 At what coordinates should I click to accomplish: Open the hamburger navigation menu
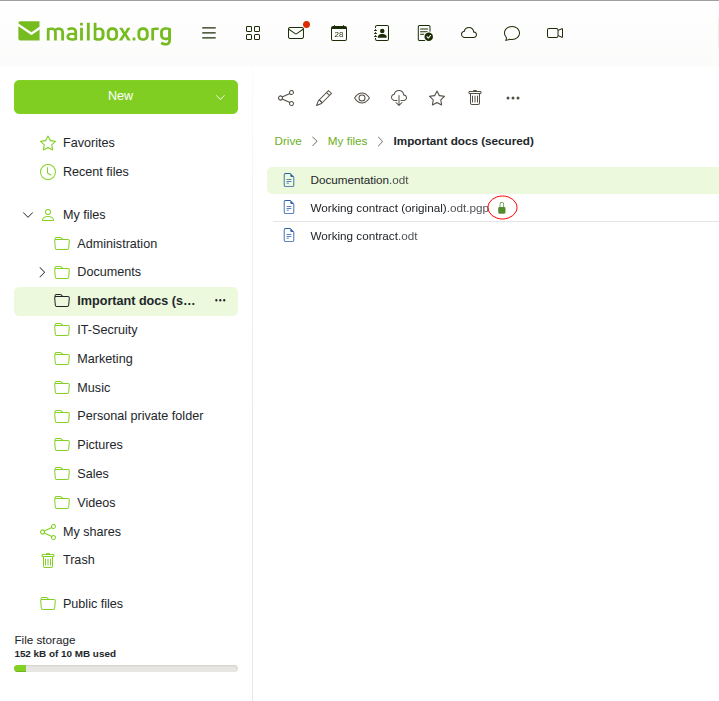209,33
